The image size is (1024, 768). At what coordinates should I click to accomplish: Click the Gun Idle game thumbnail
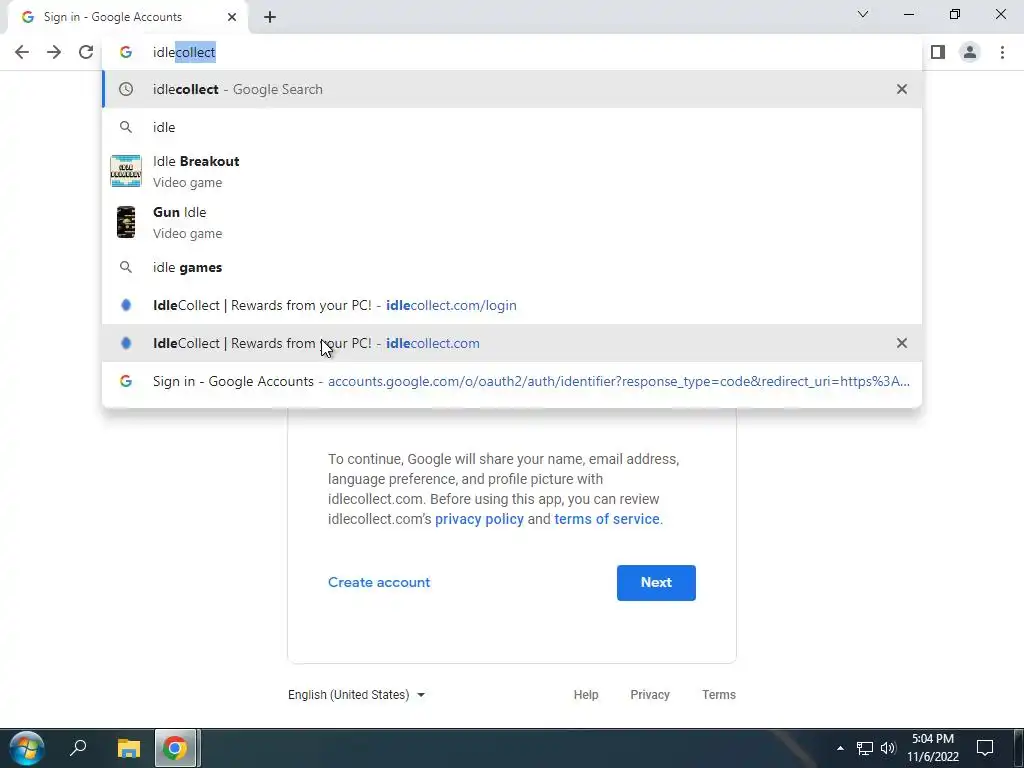tap(126, 222)
